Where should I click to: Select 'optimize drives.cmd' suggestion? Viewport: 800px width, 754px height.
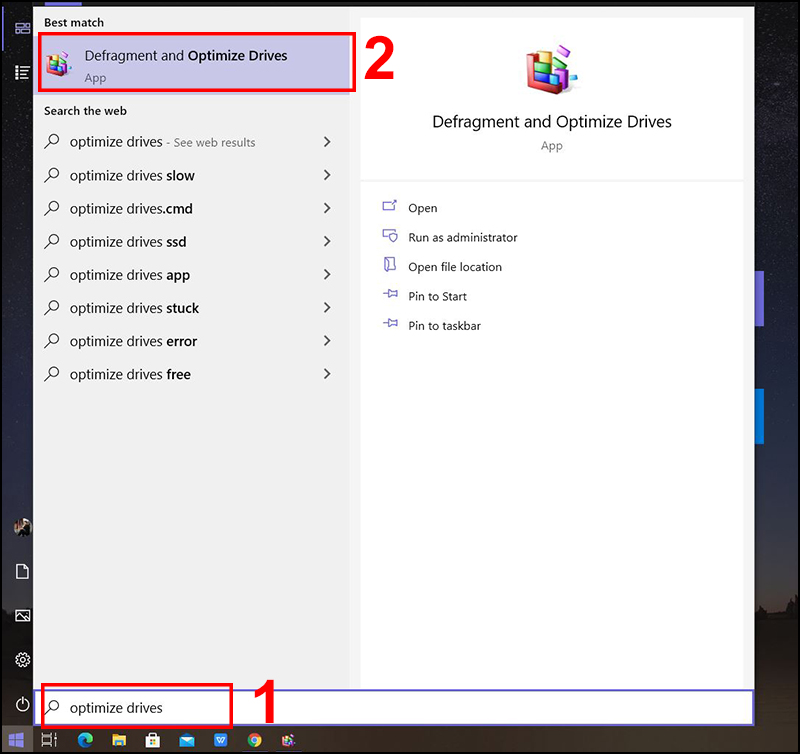191,209
